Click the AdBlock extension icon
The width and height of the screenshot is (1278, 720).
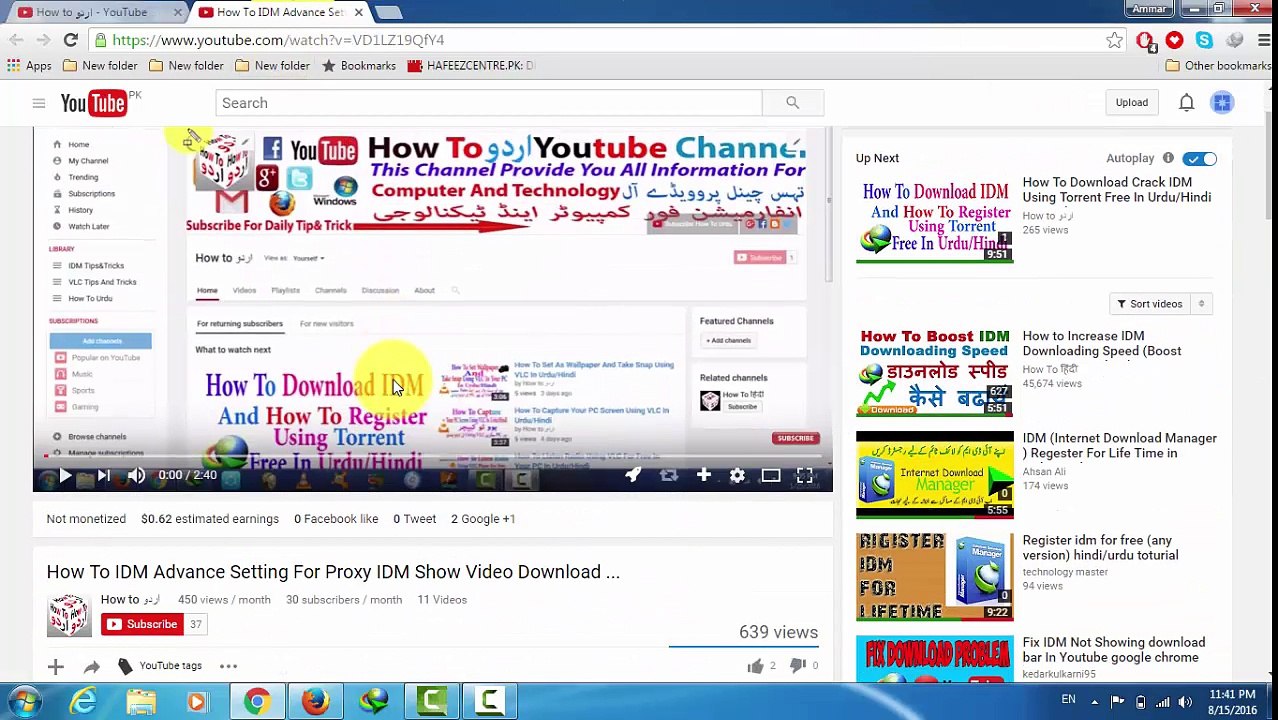click(1145, 40)
